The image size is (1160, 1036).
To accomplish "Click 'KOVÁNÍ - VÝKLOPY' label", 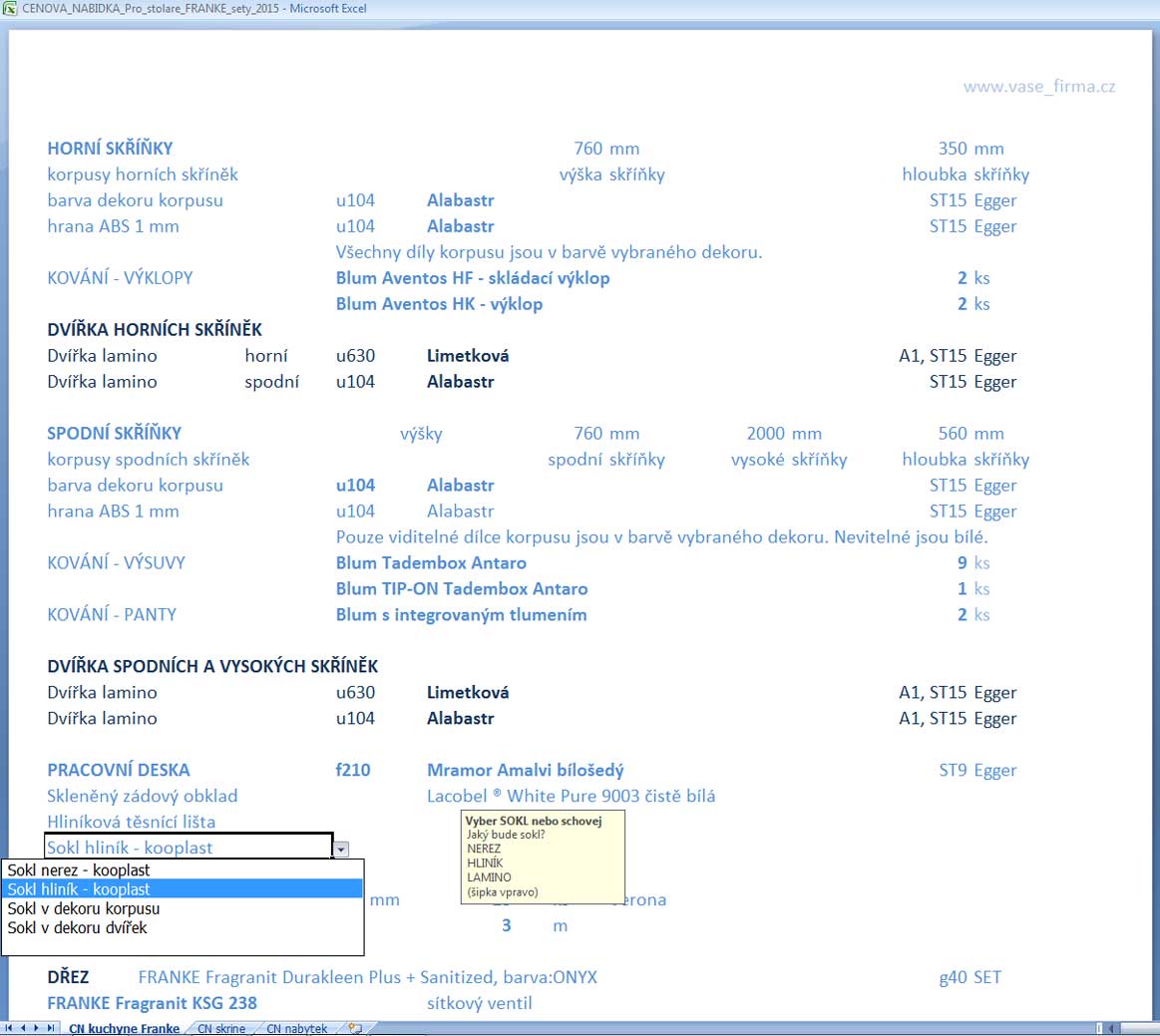I will click(120, 278).
